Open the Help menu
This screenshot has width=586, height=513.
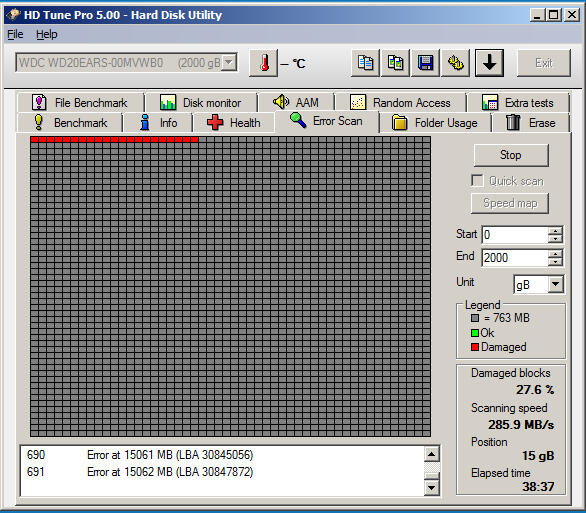pyautogui.click(x=47, y=34)
